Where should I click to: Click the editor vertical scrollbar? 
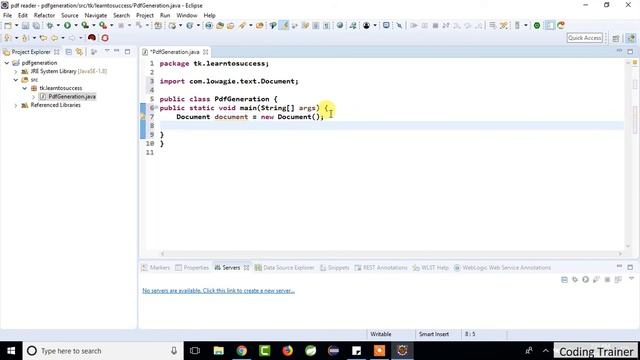point(628,154)
